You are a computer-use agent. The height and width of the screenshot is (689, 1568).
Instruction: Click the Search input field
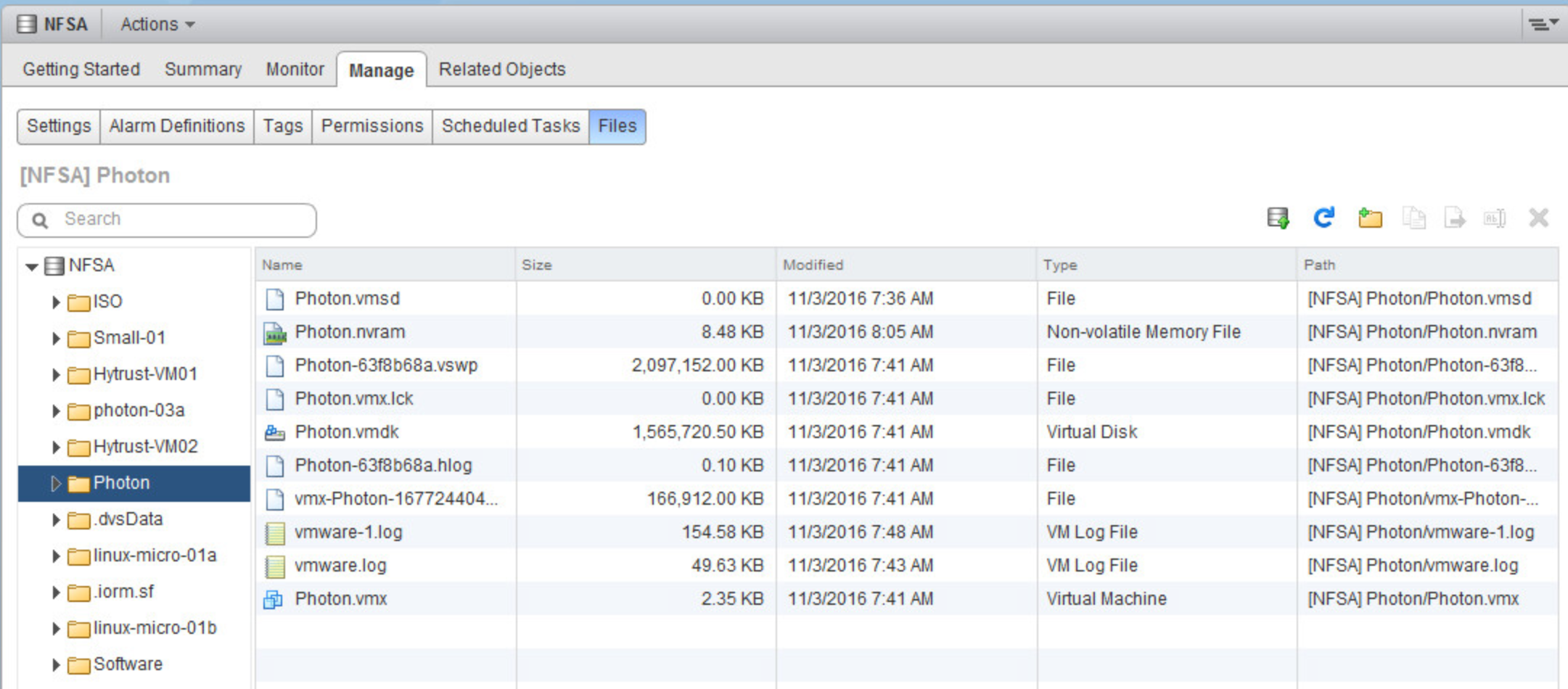[181, 220]
